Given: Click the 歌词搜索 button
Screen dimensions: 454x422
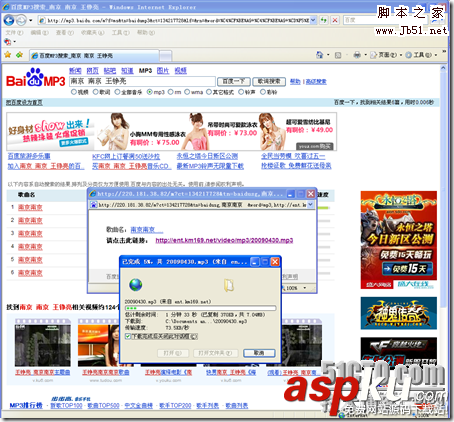Looking at the screenshot, I should 269,81.
